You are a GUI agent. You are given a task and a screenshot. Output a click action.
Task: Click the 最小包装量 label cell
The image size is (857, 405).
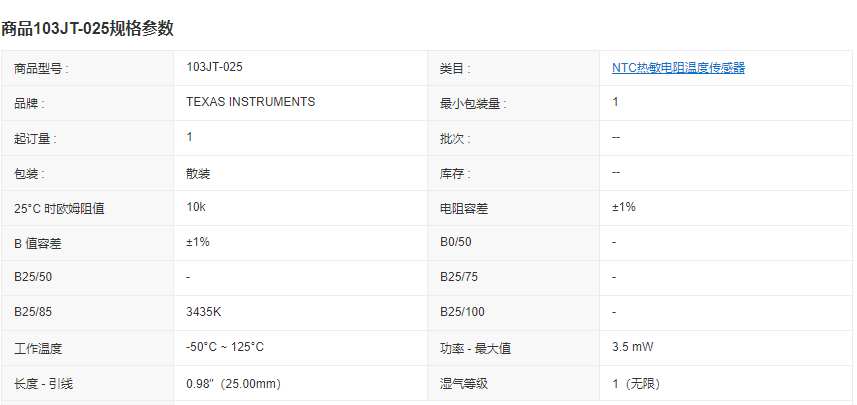click(x=472, y=103)
